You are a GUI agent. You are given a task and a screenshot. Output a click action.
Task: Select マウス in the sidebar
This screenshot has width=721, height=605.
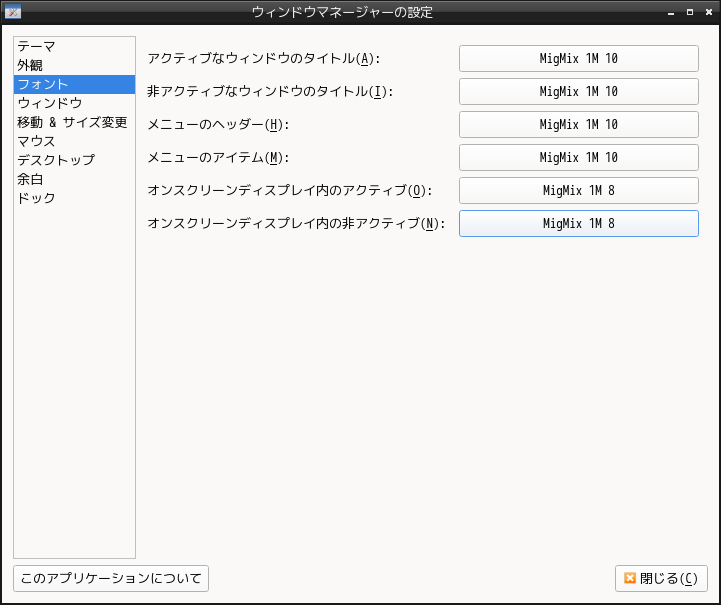click(x=36, y=141)
